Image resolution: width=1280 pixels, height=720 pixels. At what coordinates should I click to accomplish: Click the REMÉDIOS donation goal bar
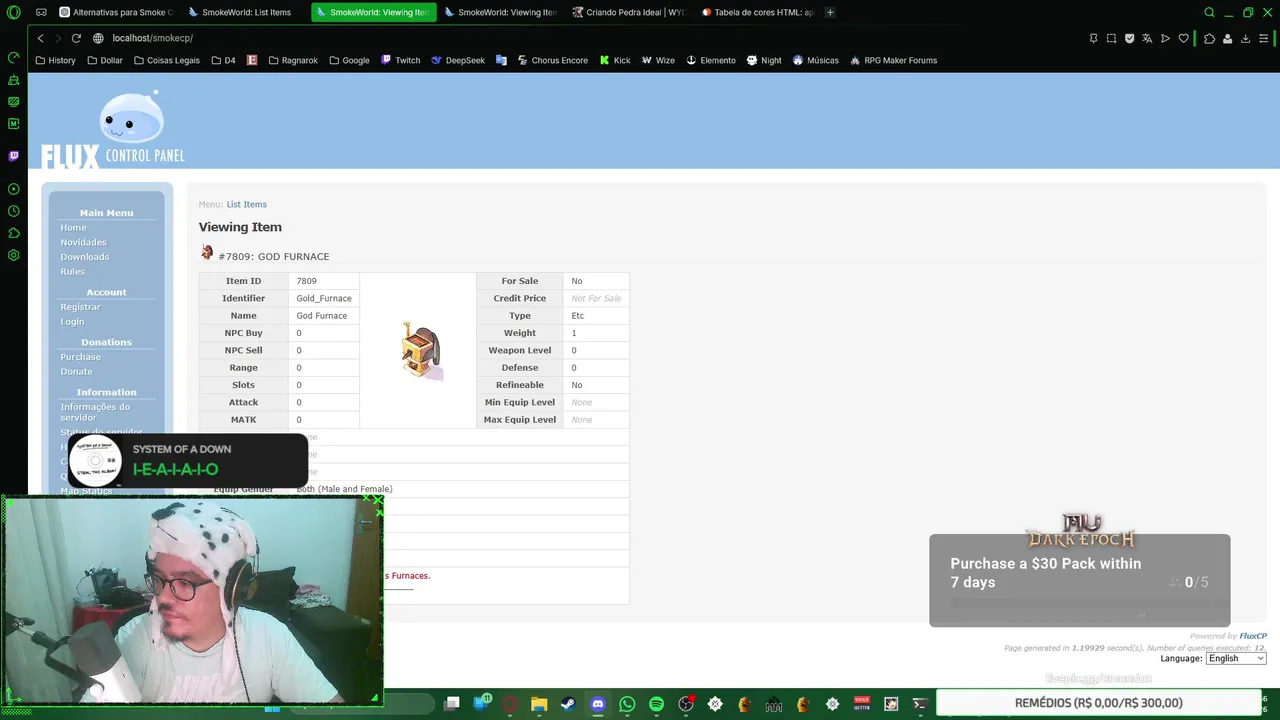tap(1098, 703)
